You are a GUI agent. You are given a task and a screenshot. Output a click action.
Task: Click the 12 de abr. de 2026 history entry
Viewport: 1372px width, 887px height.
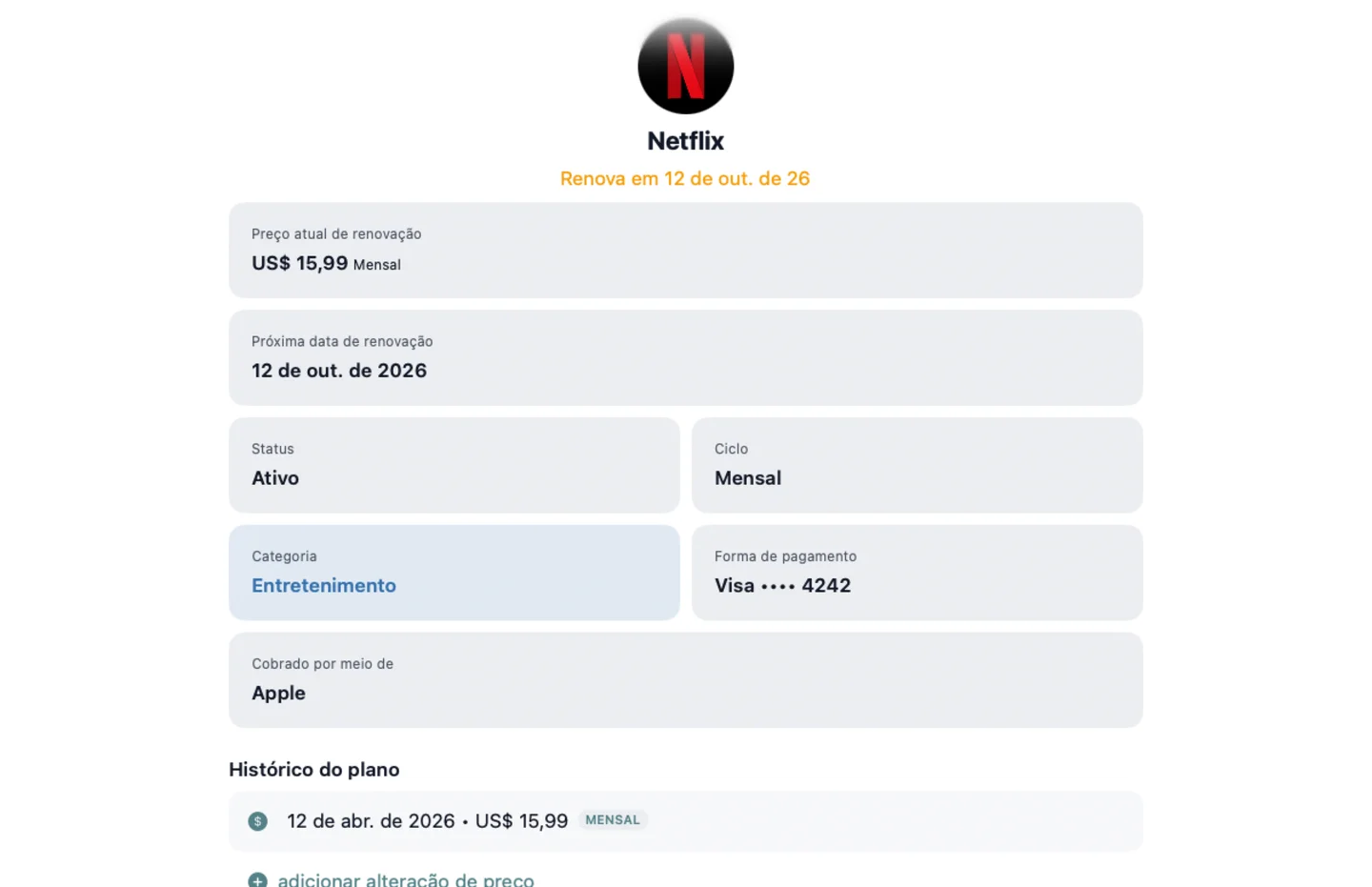pyautogui.click(x=685, y=821)
